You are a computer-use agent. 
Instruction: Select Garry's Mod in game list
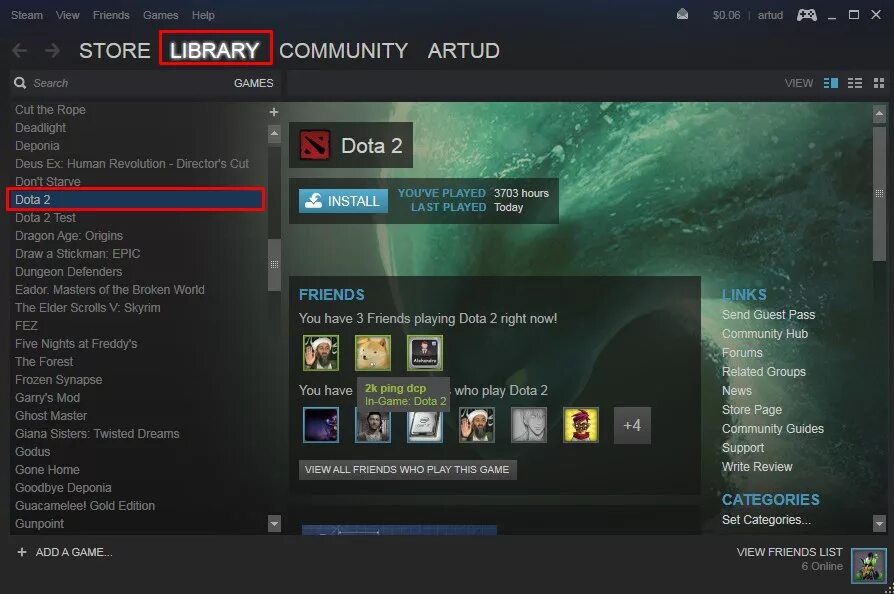[x=47, y=398]
